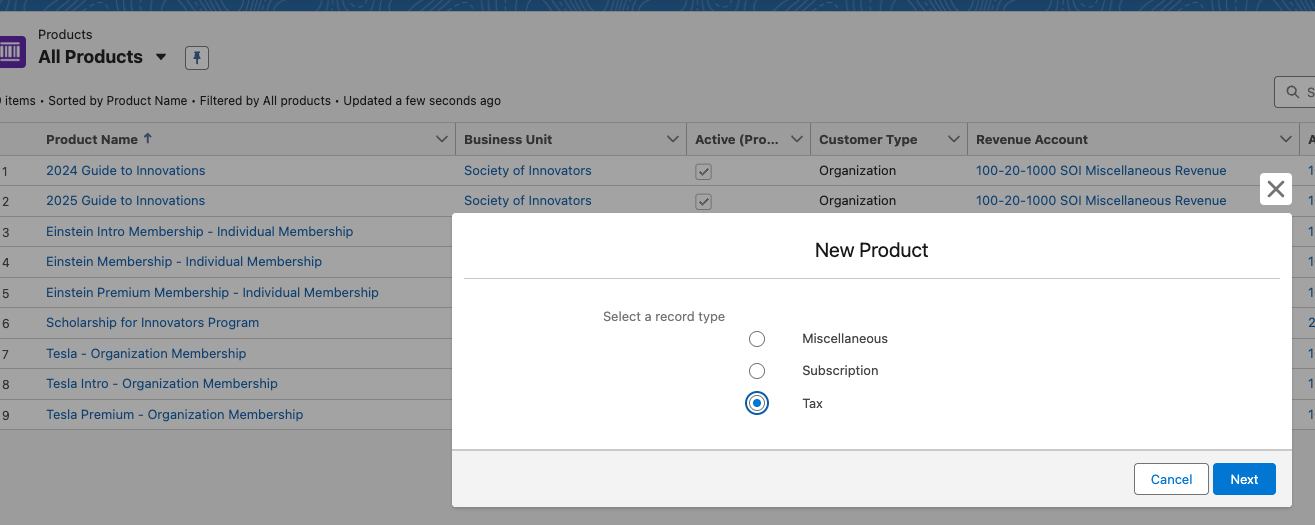Viewport: 1315px width, 525px height.
Task: Open 2024 Guide to Innovations product
Action: click(126, 170)
